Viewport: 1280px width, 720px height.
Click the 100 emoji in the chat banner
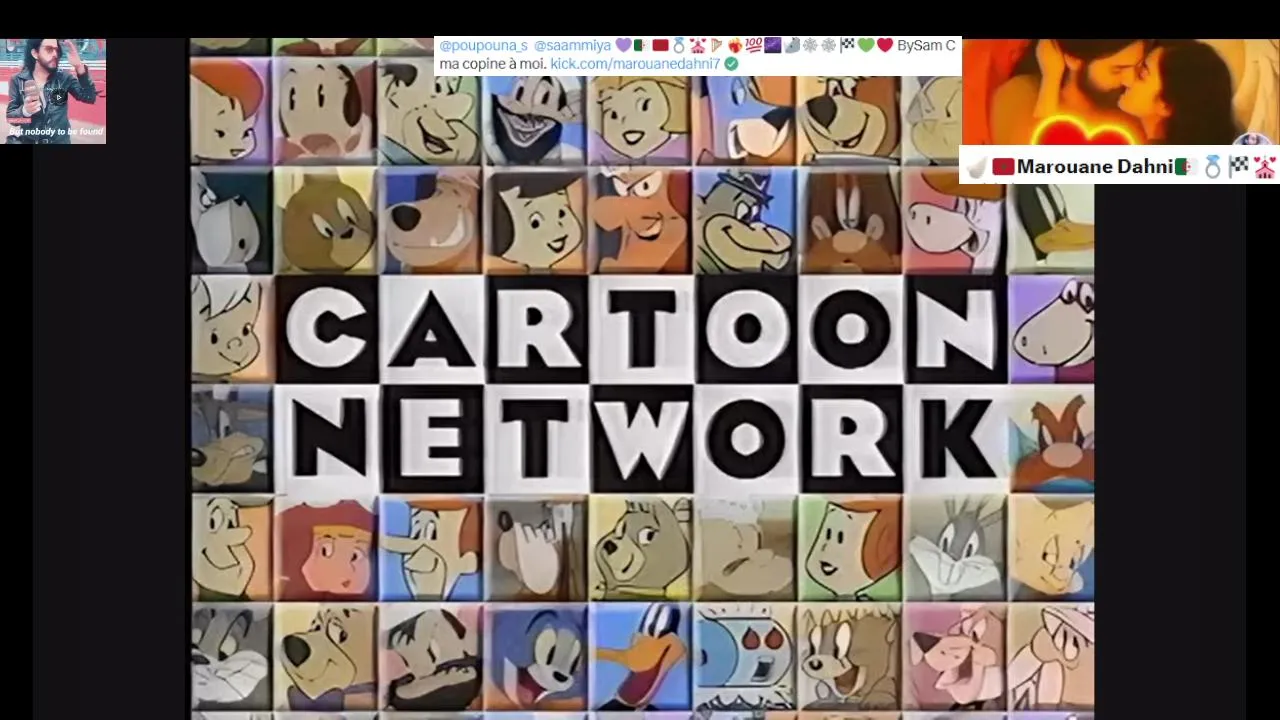point(753,46)
